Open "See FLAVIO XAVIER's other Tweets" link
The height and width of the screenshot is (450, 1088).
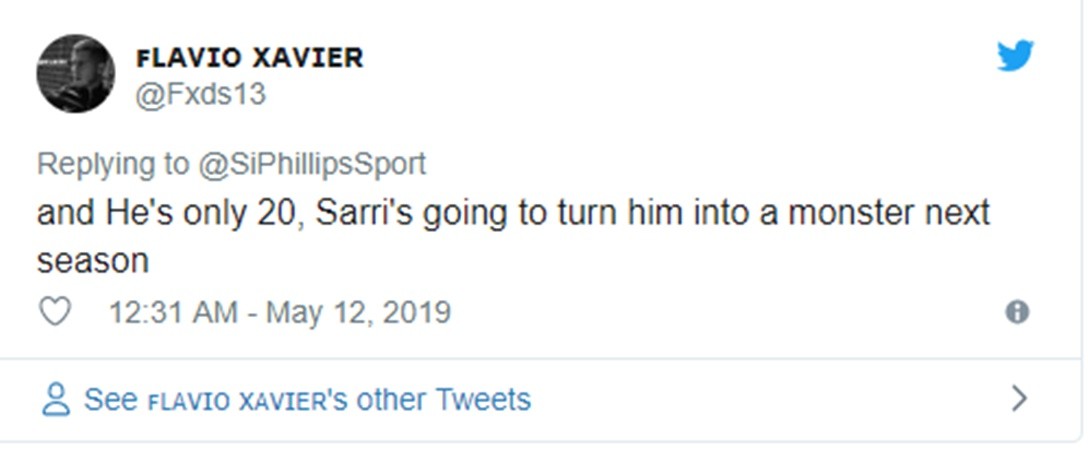coord(307,400)
